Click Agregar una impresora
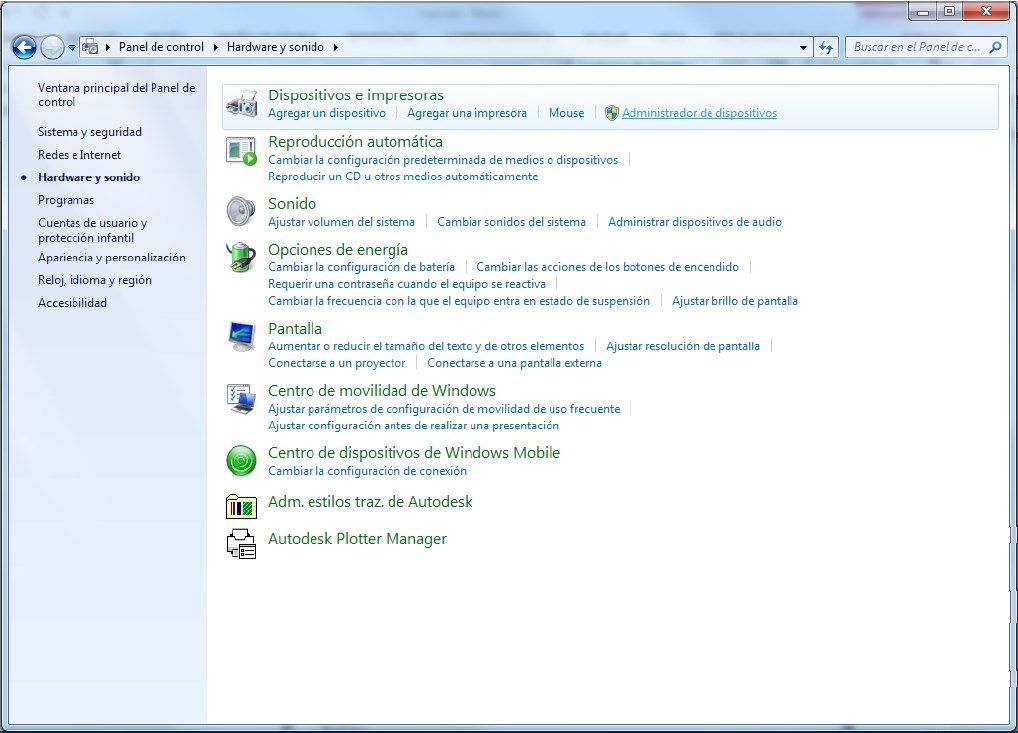Image resolution: width=1018 pixels, height=733 pixels. point(467,113)
